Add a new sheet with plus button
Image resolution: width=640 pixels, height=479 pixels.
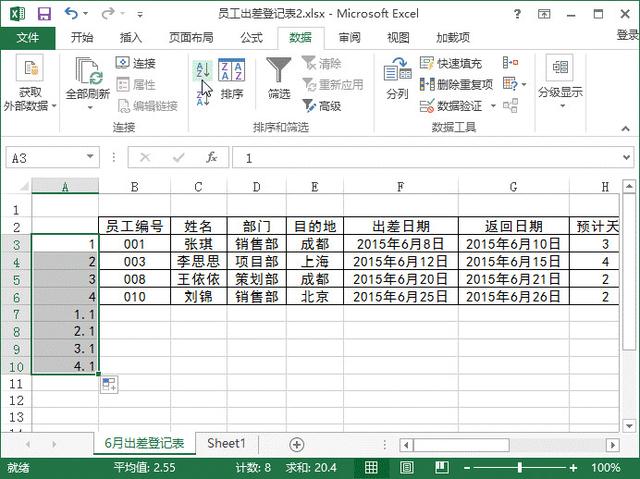[297, 444]
